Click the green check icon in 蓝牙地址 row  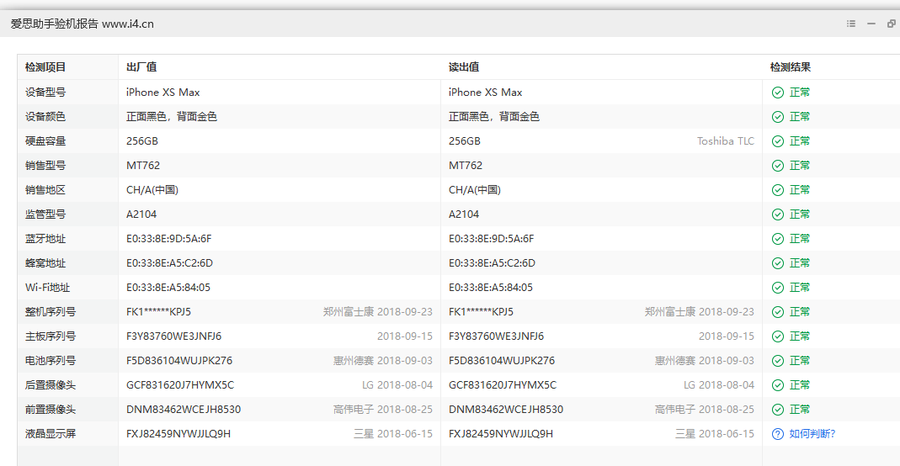coord(778,239)
